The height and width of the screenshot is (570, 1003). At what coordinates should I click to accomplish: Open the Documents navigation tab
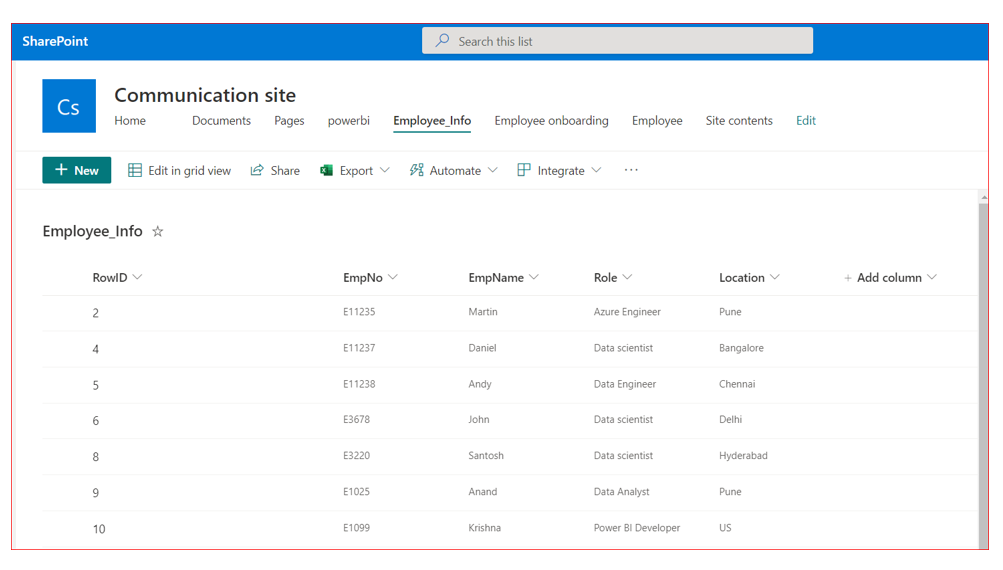(221, 120)
